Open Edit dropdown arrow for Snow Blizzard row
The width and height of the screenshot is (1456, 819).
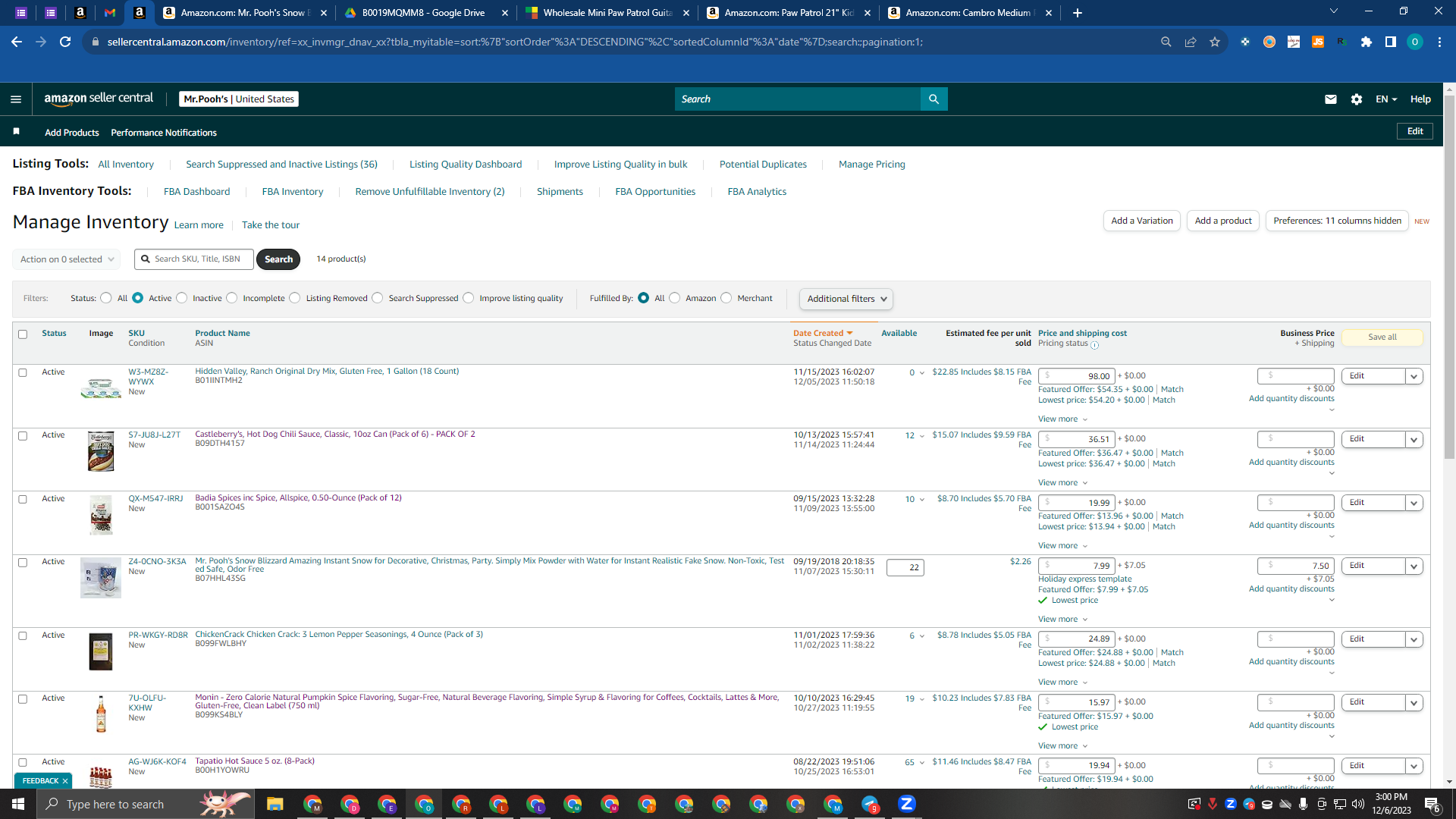click(1414, 566)
